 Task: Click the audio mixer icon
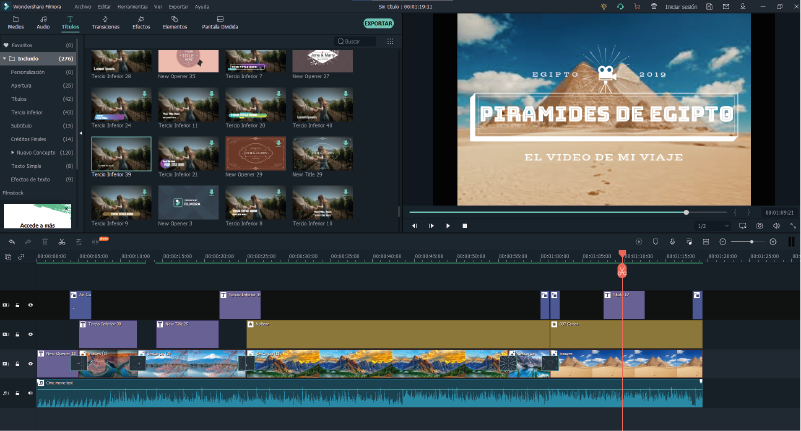tap(689, 242)
